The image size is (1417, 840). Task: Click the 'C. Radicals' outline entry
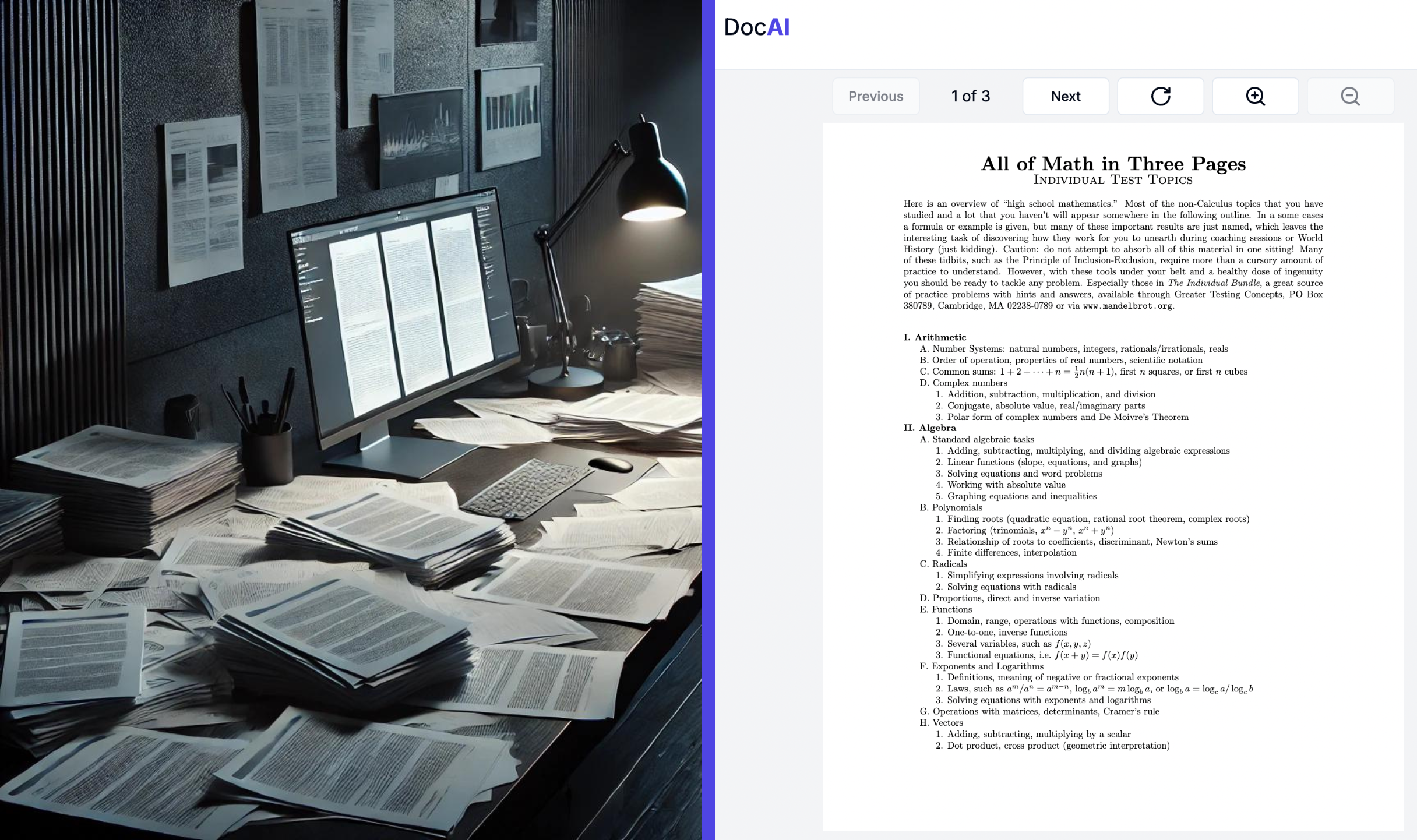[x=943, y=564]
